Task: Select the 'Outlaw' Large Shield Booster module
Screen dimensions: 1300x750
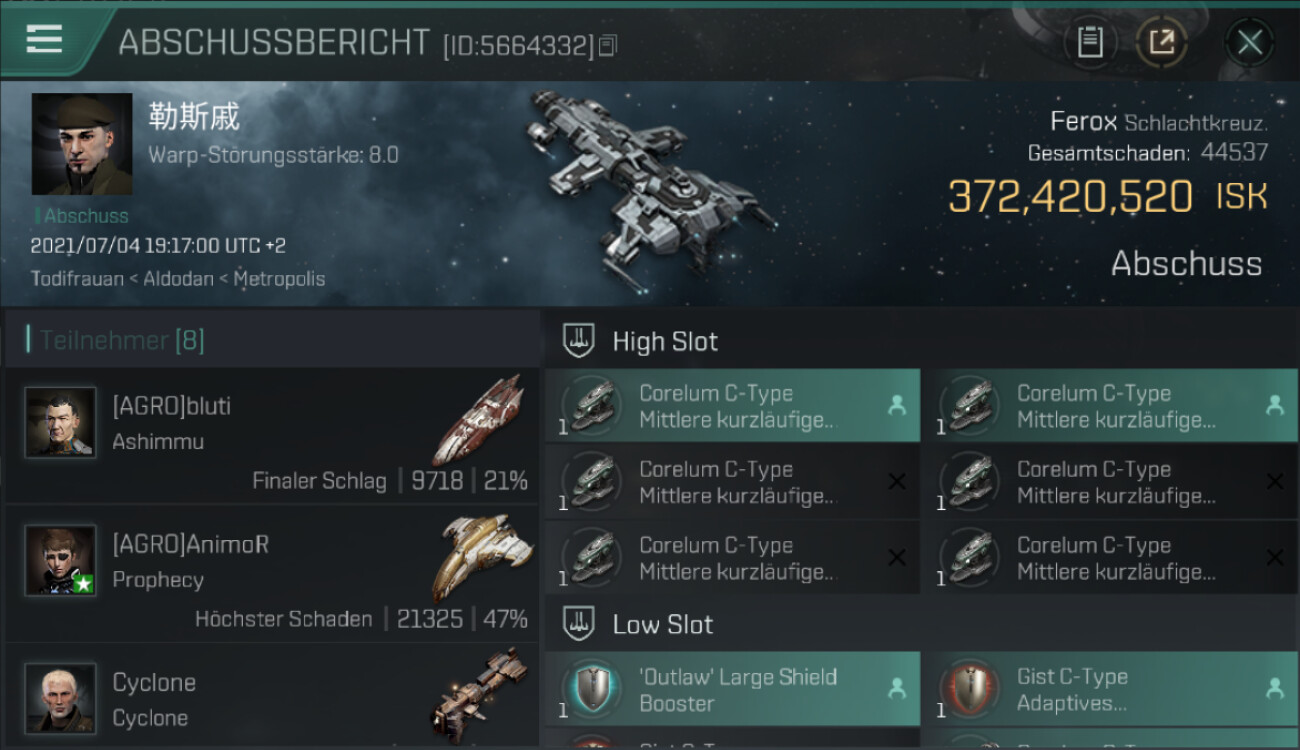Action: pyautogui.click(x=732, y=689)
